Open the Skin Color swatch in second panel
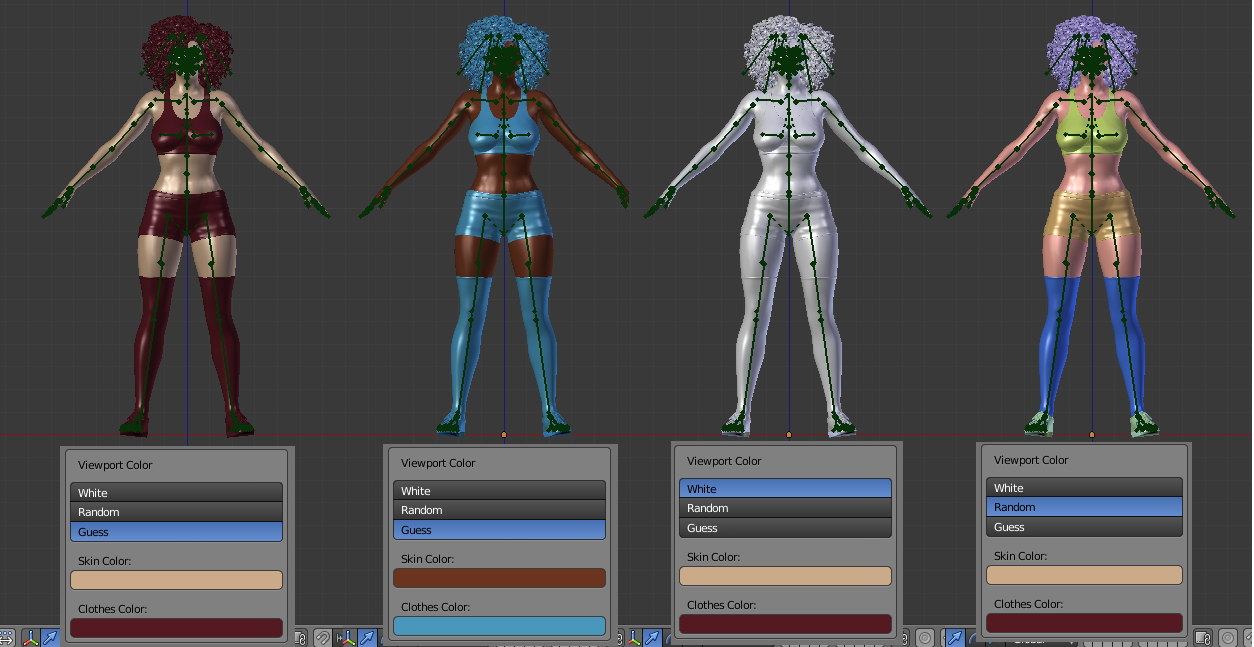This screenshot has width=1254, height=647. click(x=499, y=577)
